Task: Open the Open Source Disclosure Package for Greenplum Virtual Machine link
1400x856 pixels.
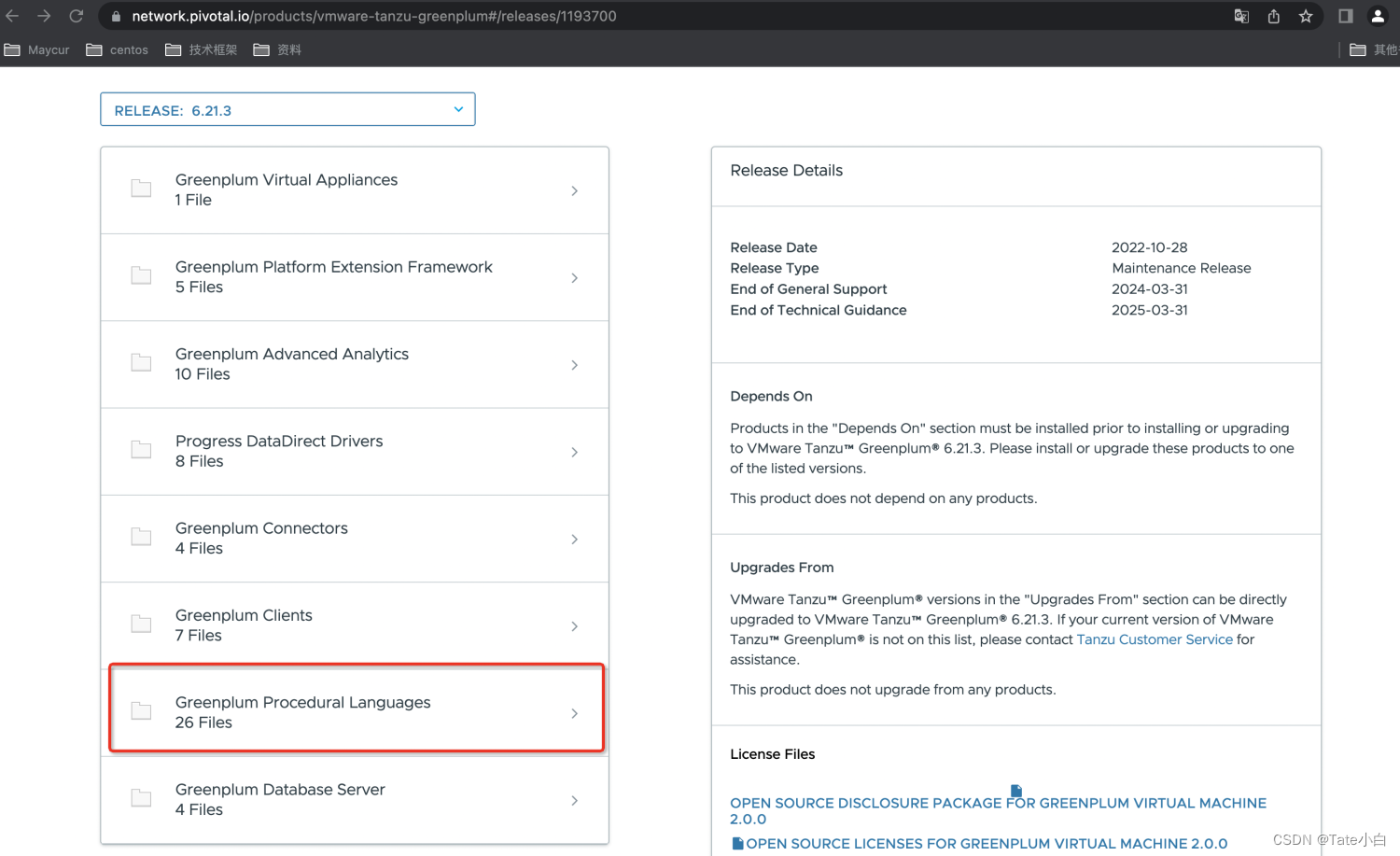Action: pyautogui.click(x=998, y=811)
